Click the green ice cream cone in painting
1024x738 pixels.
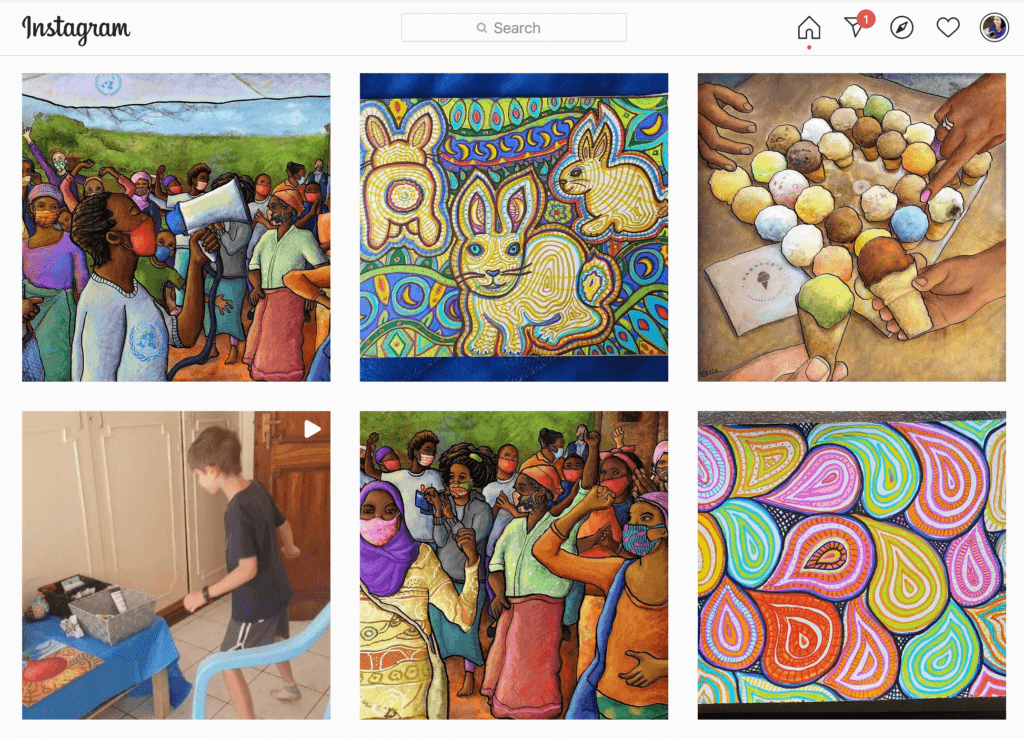click(824, 320)
